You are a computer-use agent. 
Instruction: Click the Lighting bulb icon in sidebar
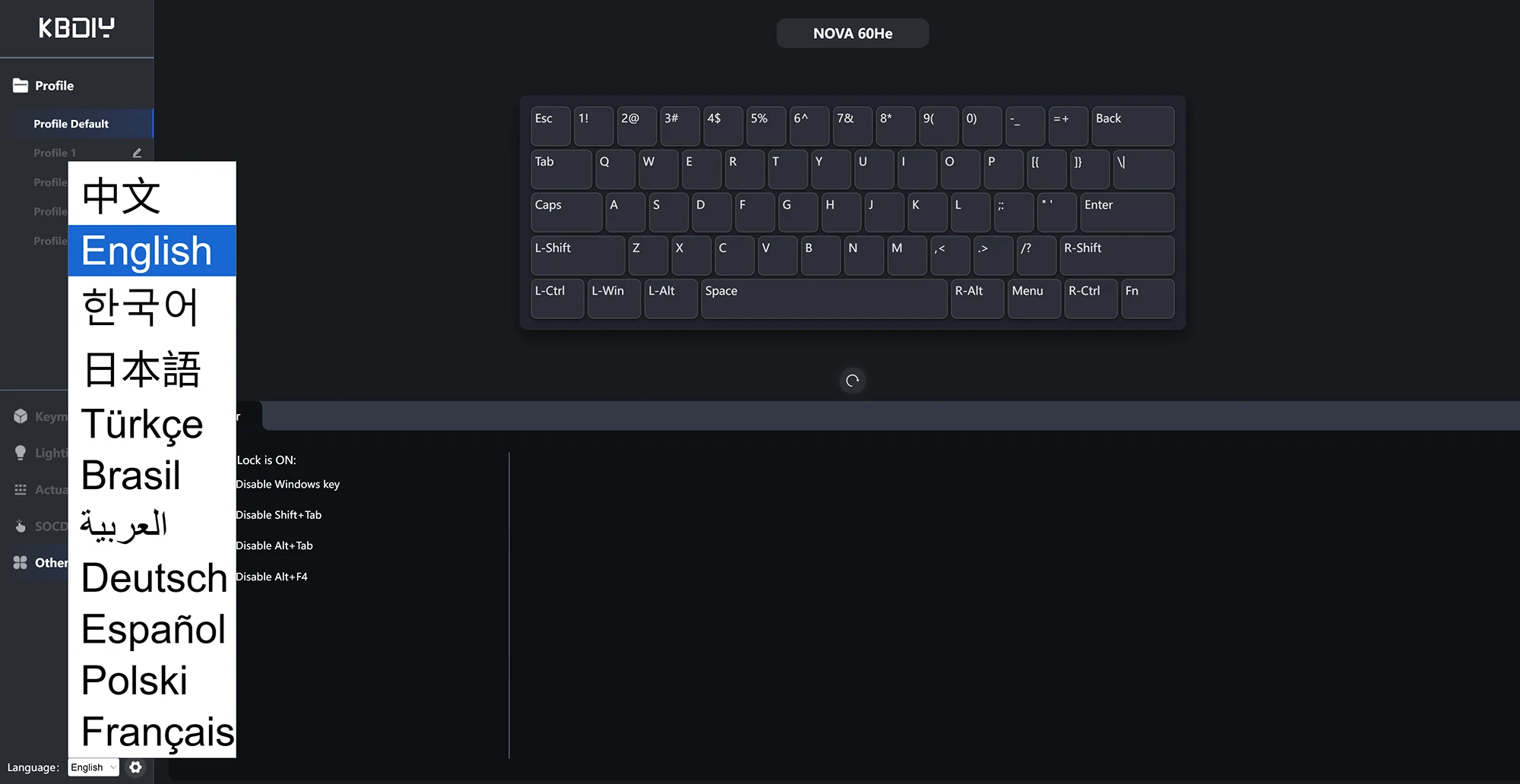click(21, 453)
